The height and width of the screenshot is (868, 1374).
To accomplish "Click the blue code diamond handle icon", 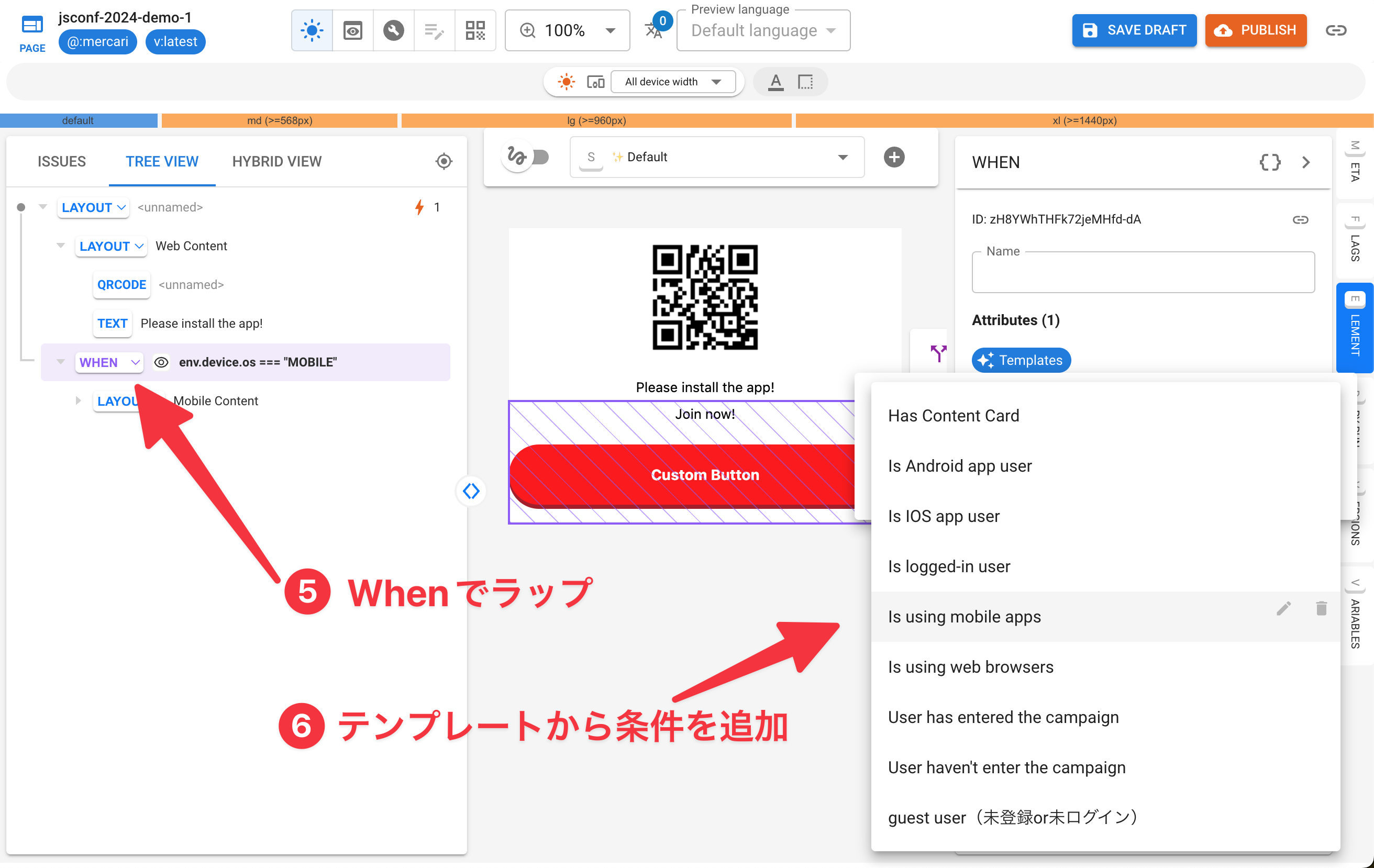I will (471, 491).
